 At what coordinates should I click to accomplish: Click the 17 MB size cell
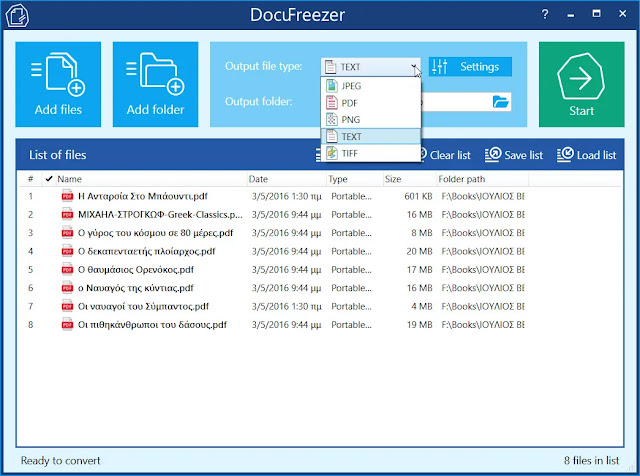[x=419, y=270]
